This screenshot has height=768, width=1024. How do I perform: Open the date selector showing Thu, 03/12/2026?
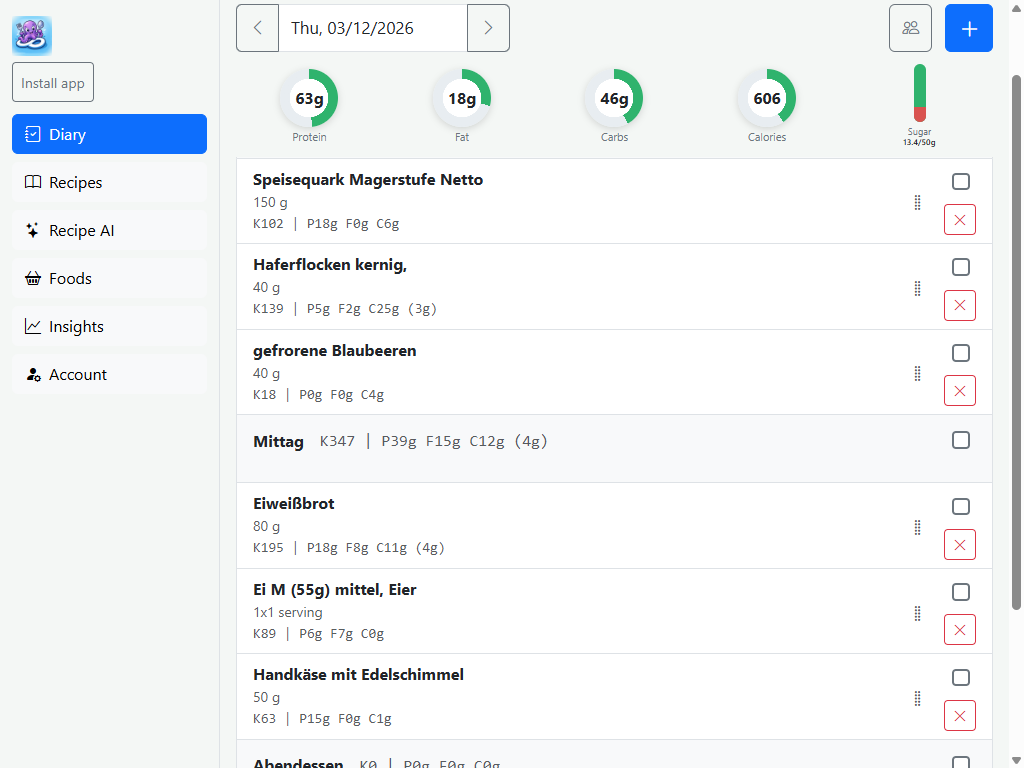pyautogui.click(x=372, y=28)
